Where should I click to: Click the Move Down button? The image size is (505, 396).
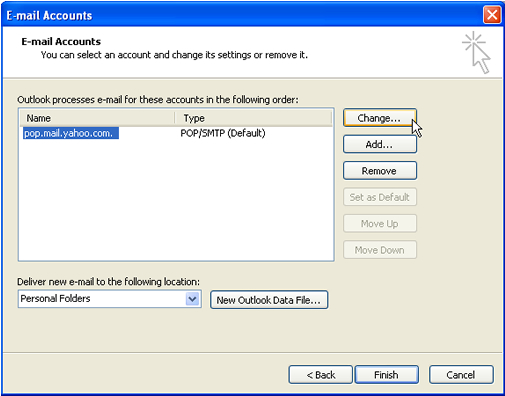380,250
